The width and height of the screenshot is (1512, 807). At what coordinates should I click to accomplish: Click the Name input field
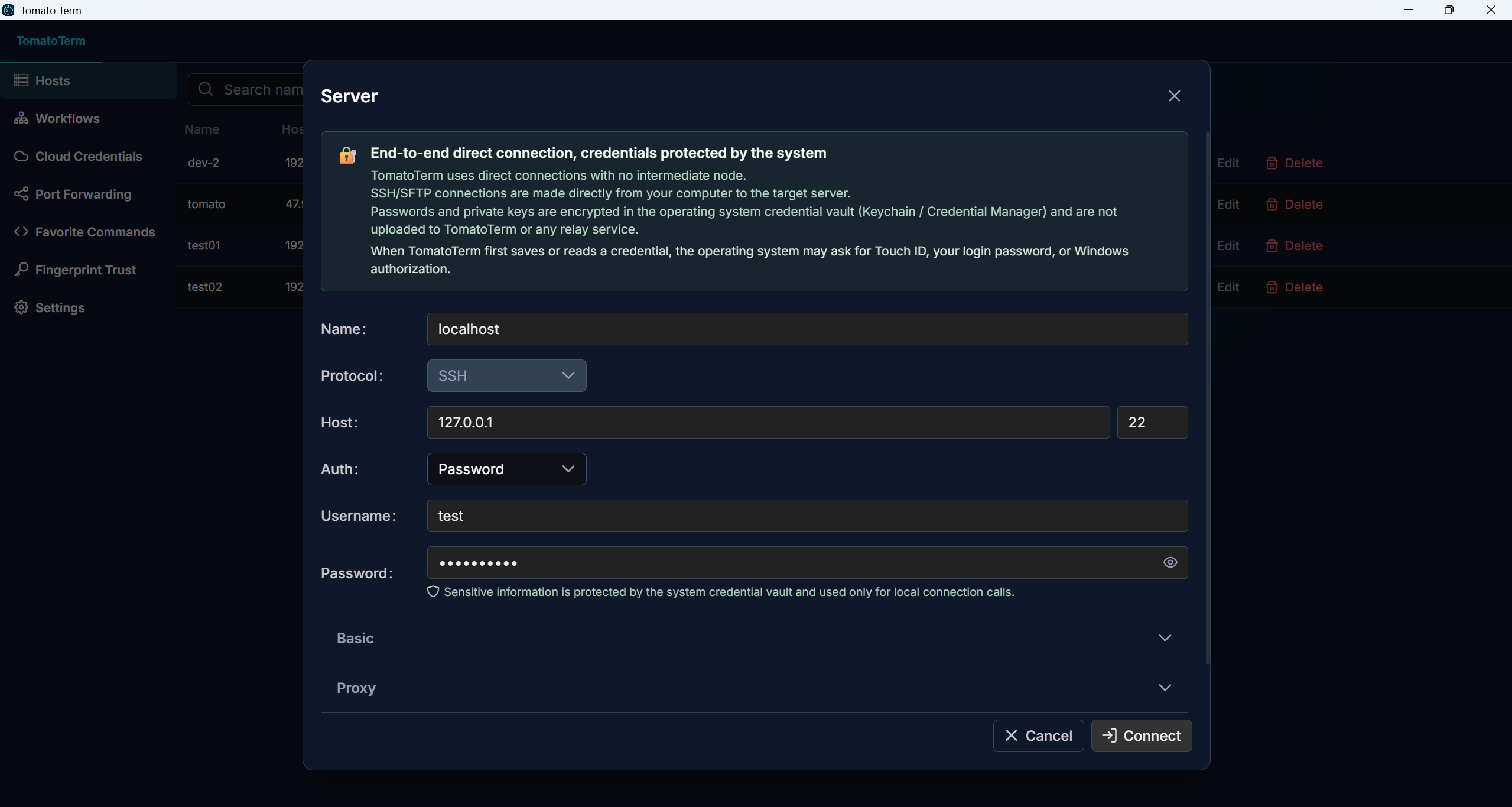pos(807,329)
